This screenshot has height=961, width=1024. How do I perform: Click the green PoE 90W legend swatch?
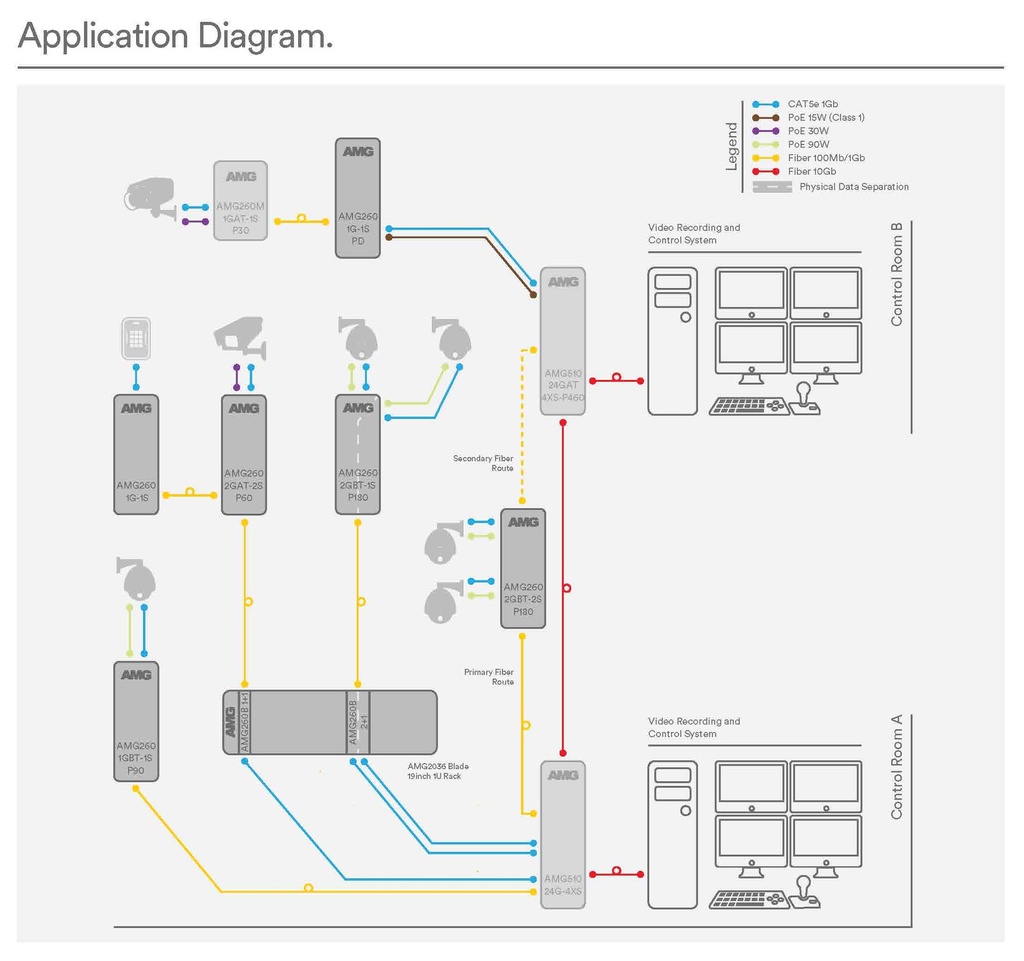tap(765, 145)
